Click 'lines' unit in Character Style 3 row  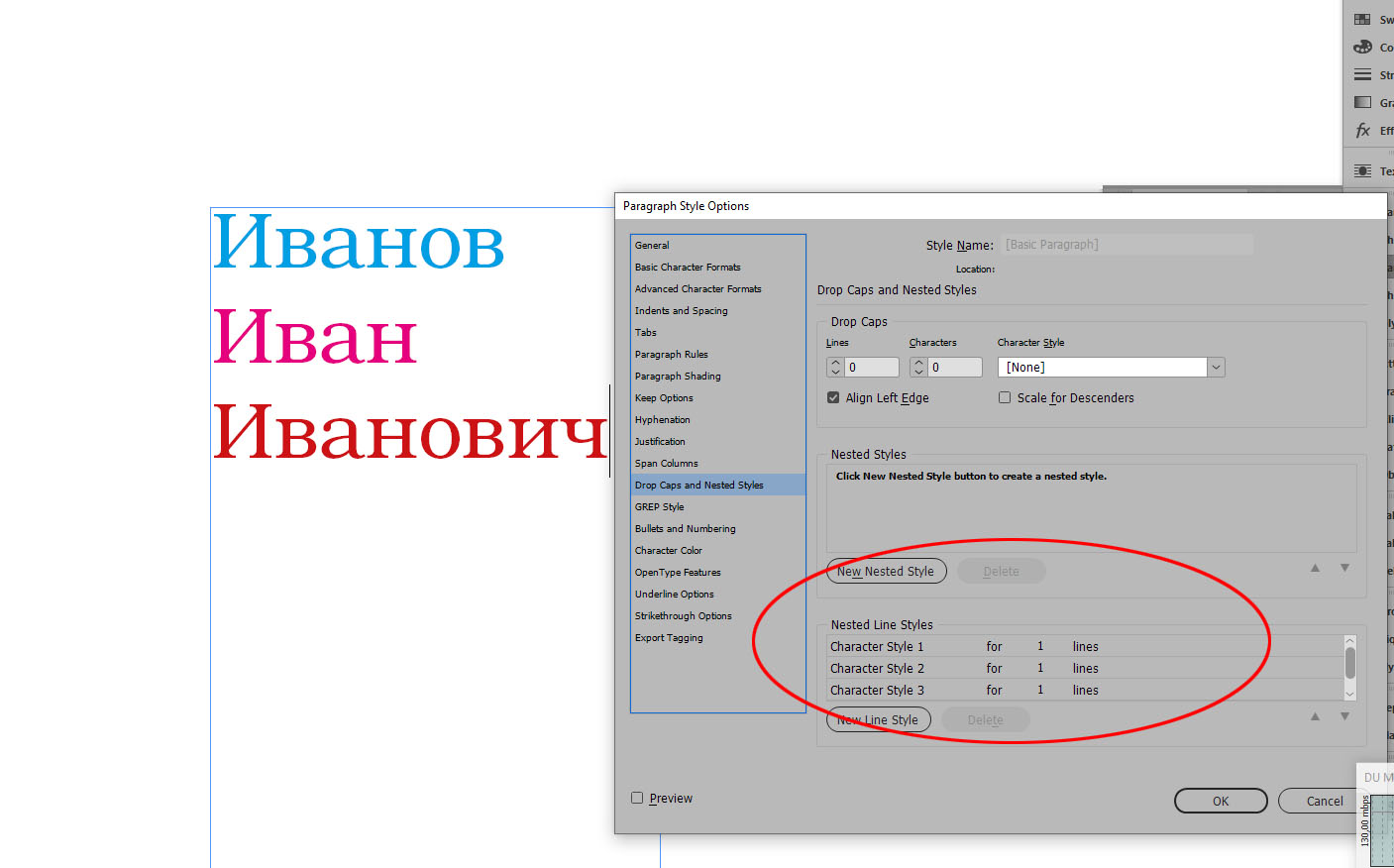[1086, 690]
